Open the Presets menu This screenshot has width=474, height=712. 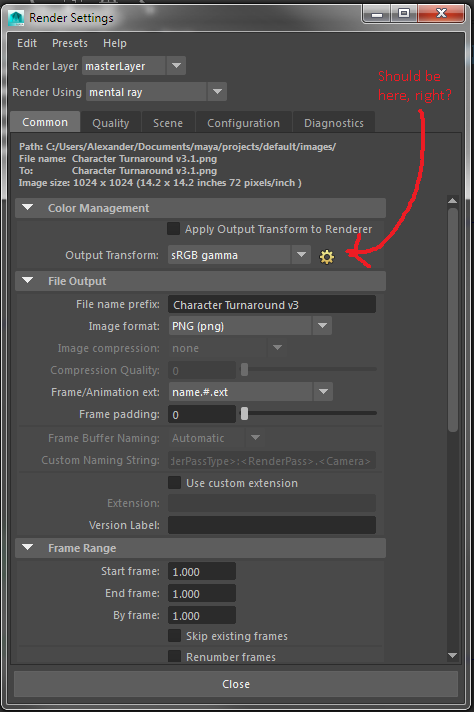pos(70,43)
